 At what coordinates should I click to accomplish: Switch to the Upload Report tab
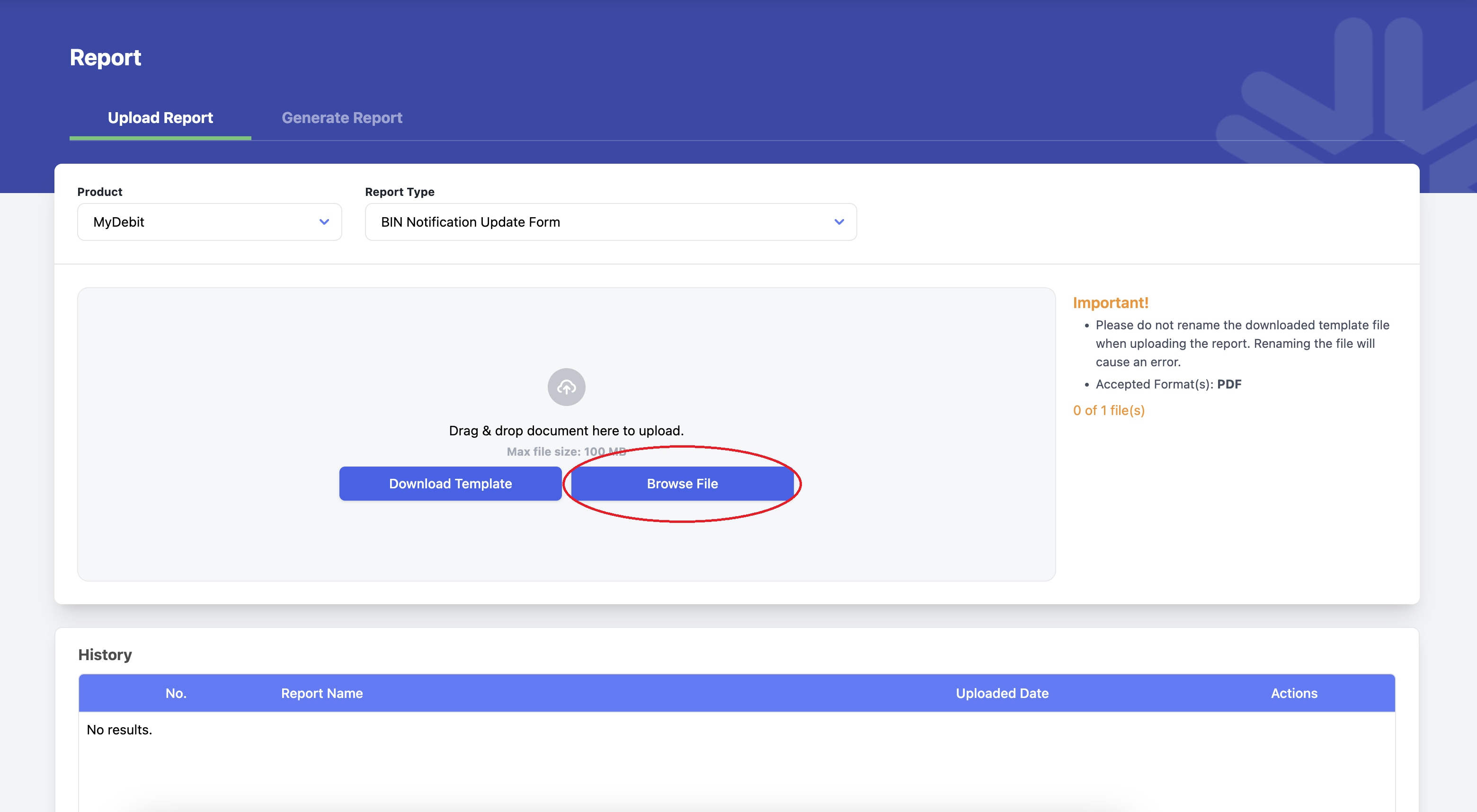click(160, 117)
